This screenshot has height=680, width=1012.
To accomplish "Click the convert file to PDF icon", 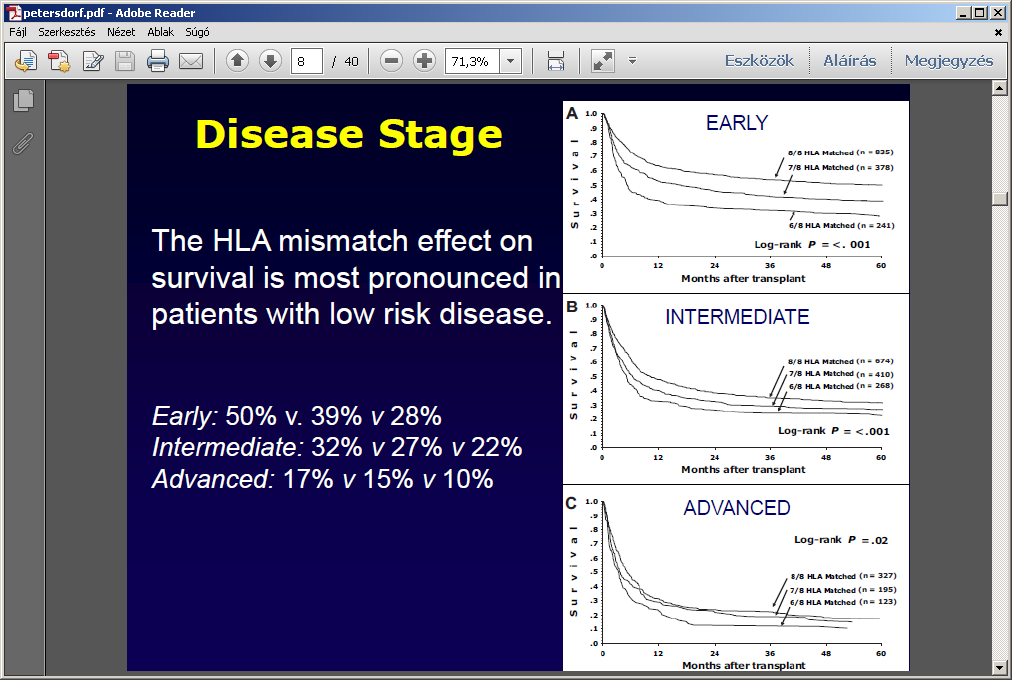I will [x=59, y=61].
